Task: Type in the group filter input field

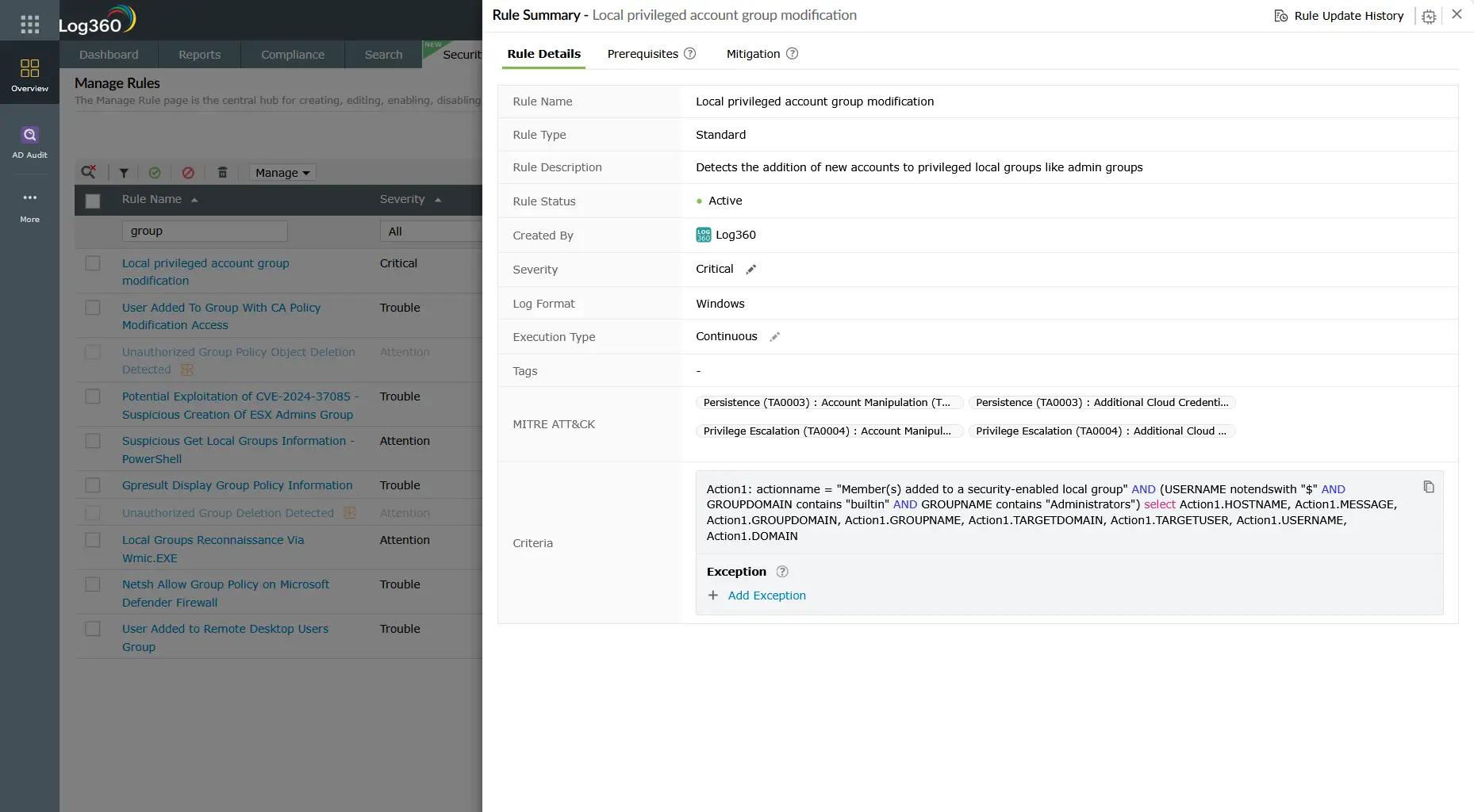Action: point(204,231)
